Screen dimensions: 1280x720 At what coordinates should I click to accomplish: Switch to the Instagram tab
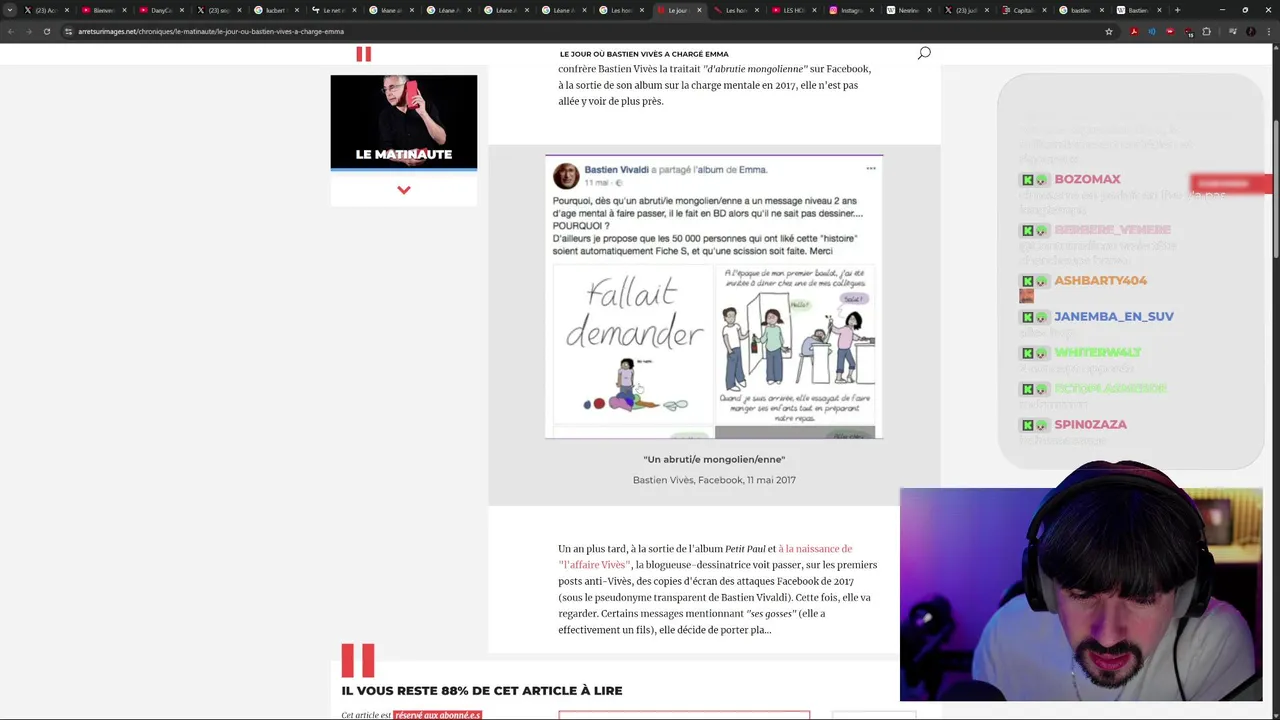pyautogui.click(x=851, y=10)
